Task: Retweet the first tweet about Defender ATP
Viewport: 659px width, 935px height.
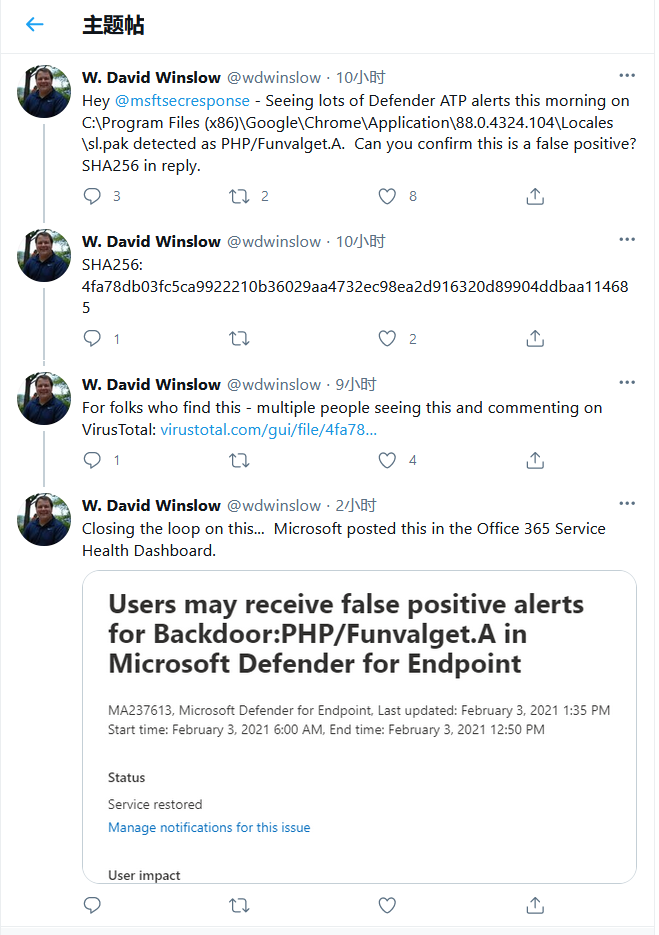Action: [x=240, y=196]
